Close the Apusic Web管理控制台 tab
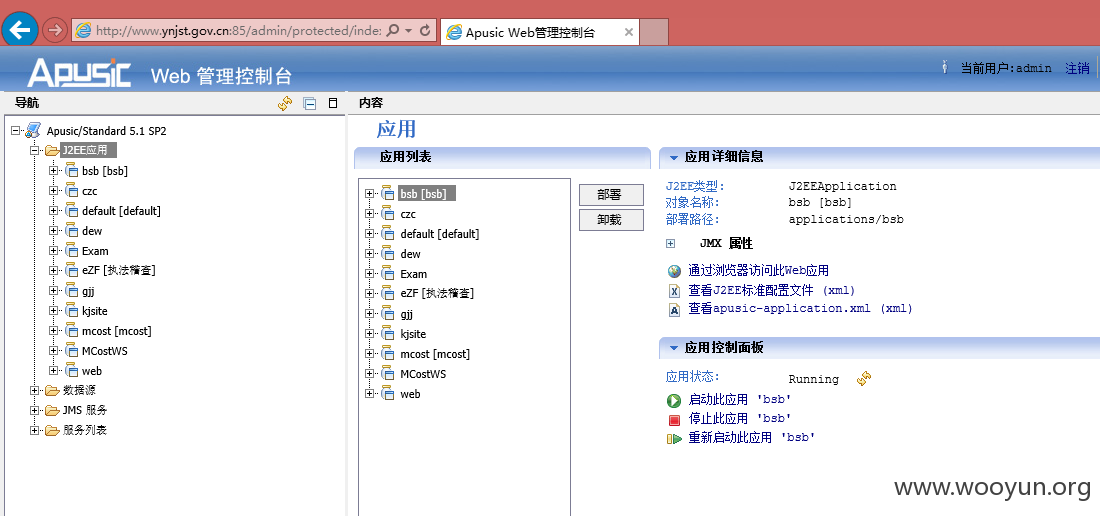 coord(629,32)
